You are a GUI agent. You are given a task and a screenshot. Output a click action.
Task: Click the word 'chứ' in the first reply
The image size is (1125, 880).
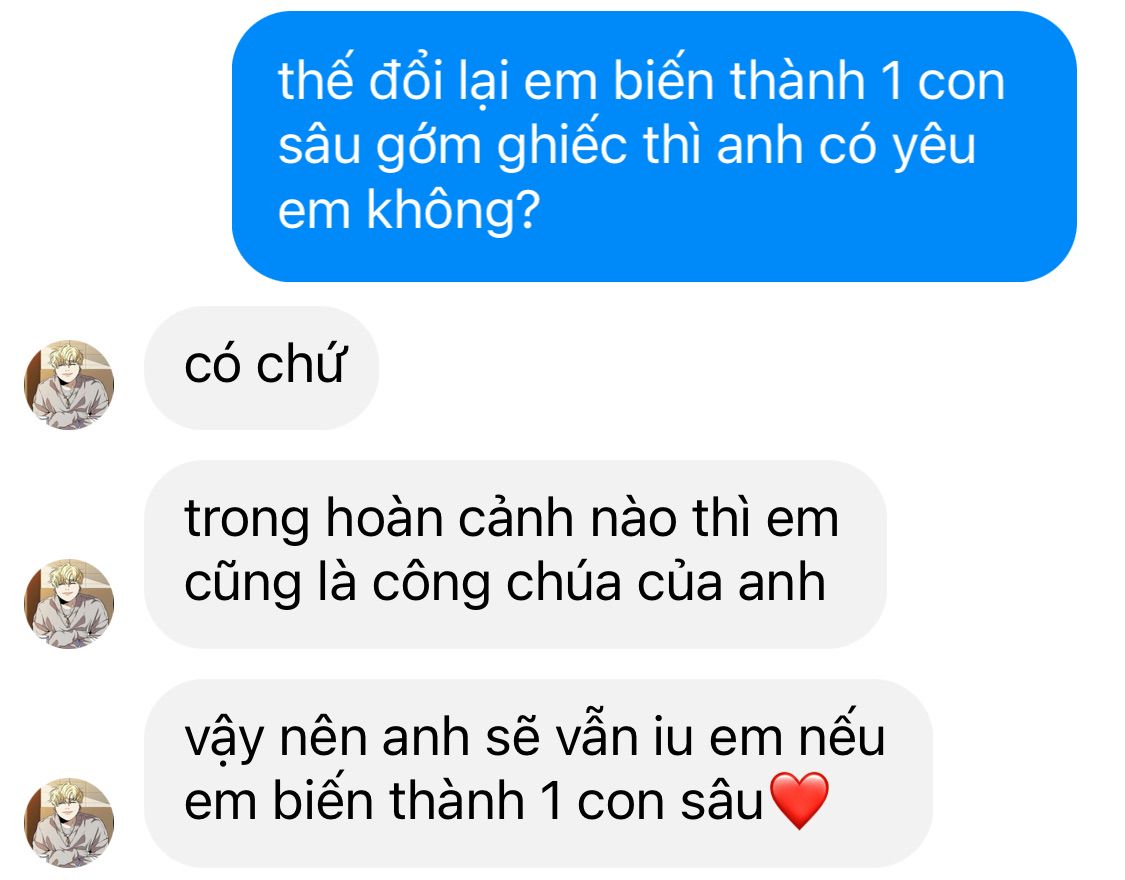pyautogui.click(x=301, y=364)
